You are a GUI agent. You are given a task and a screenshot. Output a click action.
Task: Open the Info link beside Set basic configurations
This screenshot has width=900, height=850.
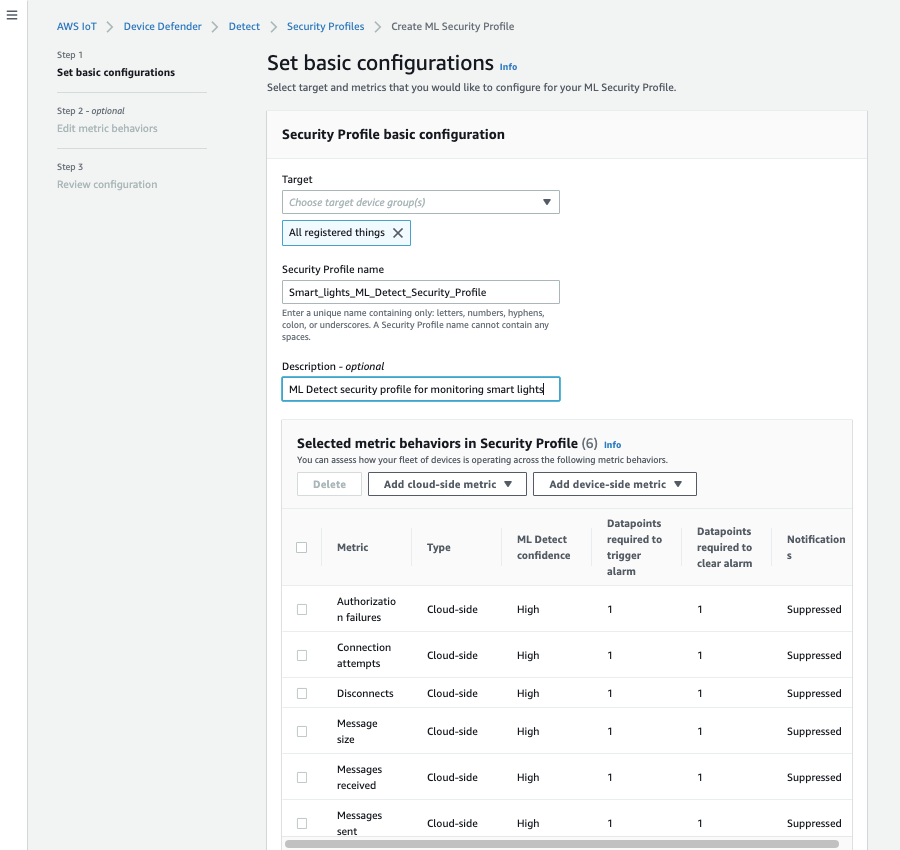coord(508,66)
